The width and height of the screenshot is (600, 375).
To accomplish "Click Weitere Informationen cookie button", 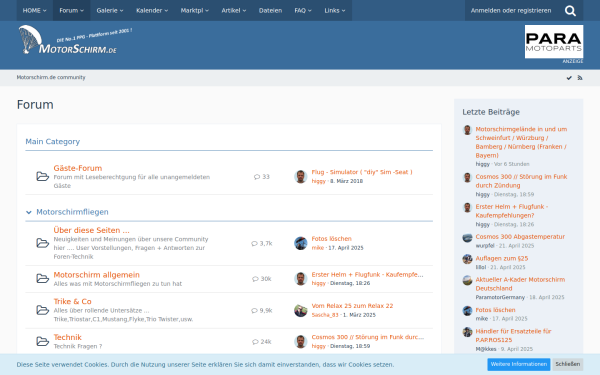I will (x=518, y=364).
